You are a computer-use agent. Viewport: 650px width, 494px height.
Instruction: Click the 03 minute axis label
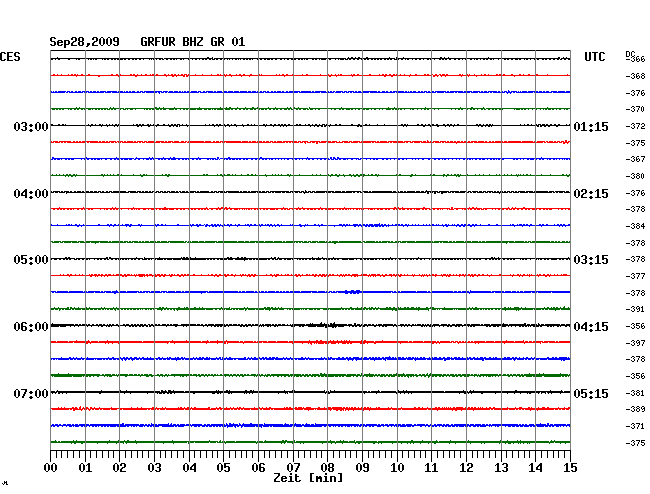coord(154,468)
